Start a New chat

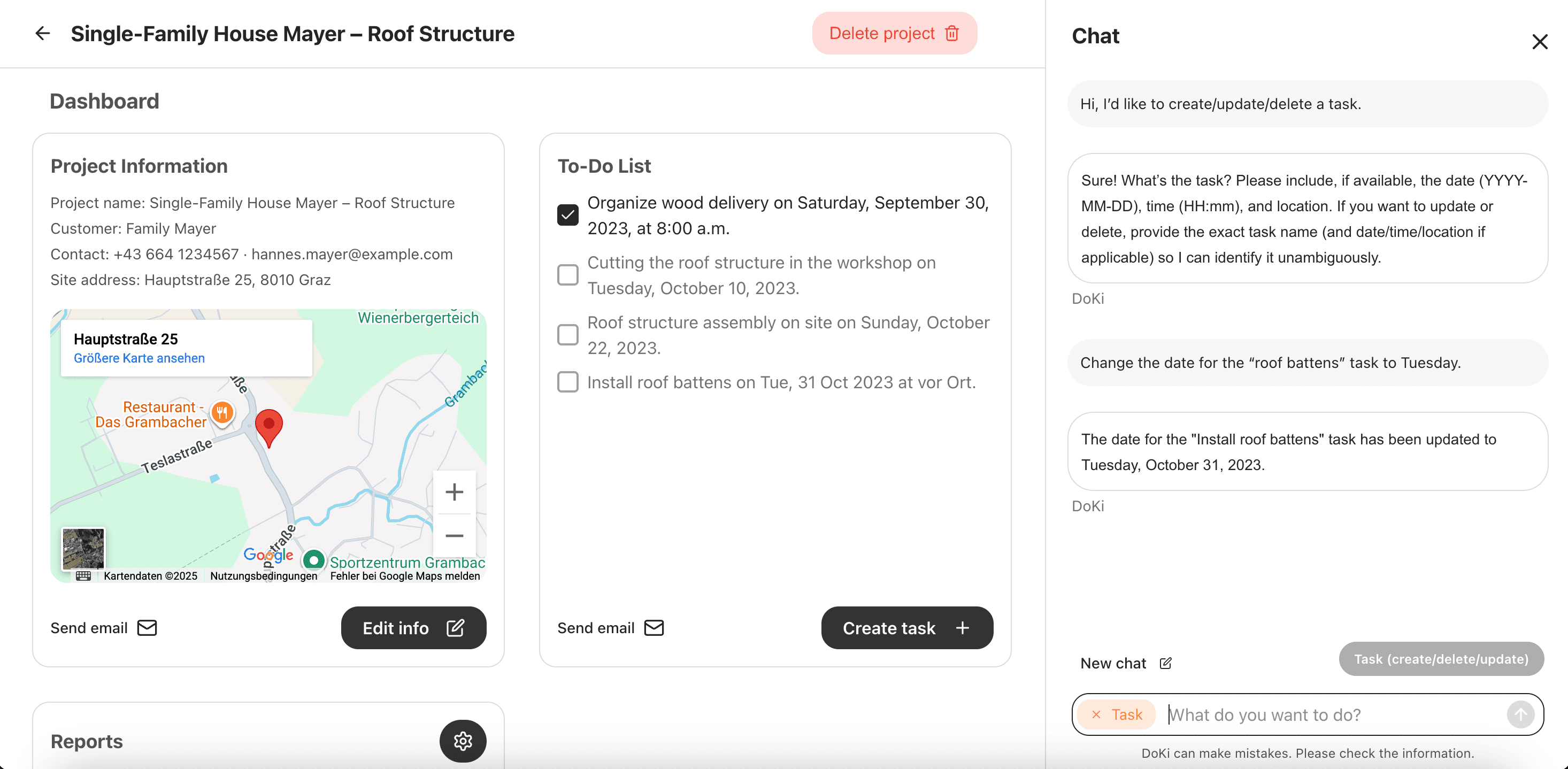click(1126, 663)
